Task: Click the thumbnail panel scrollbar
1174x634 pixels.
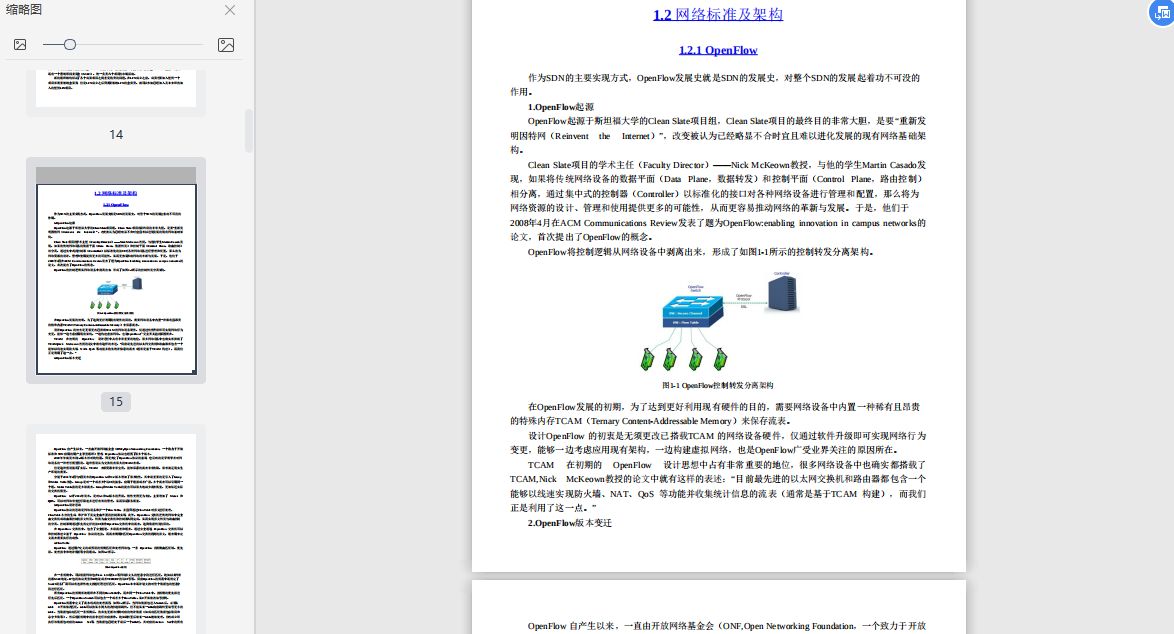Action: 249,131
